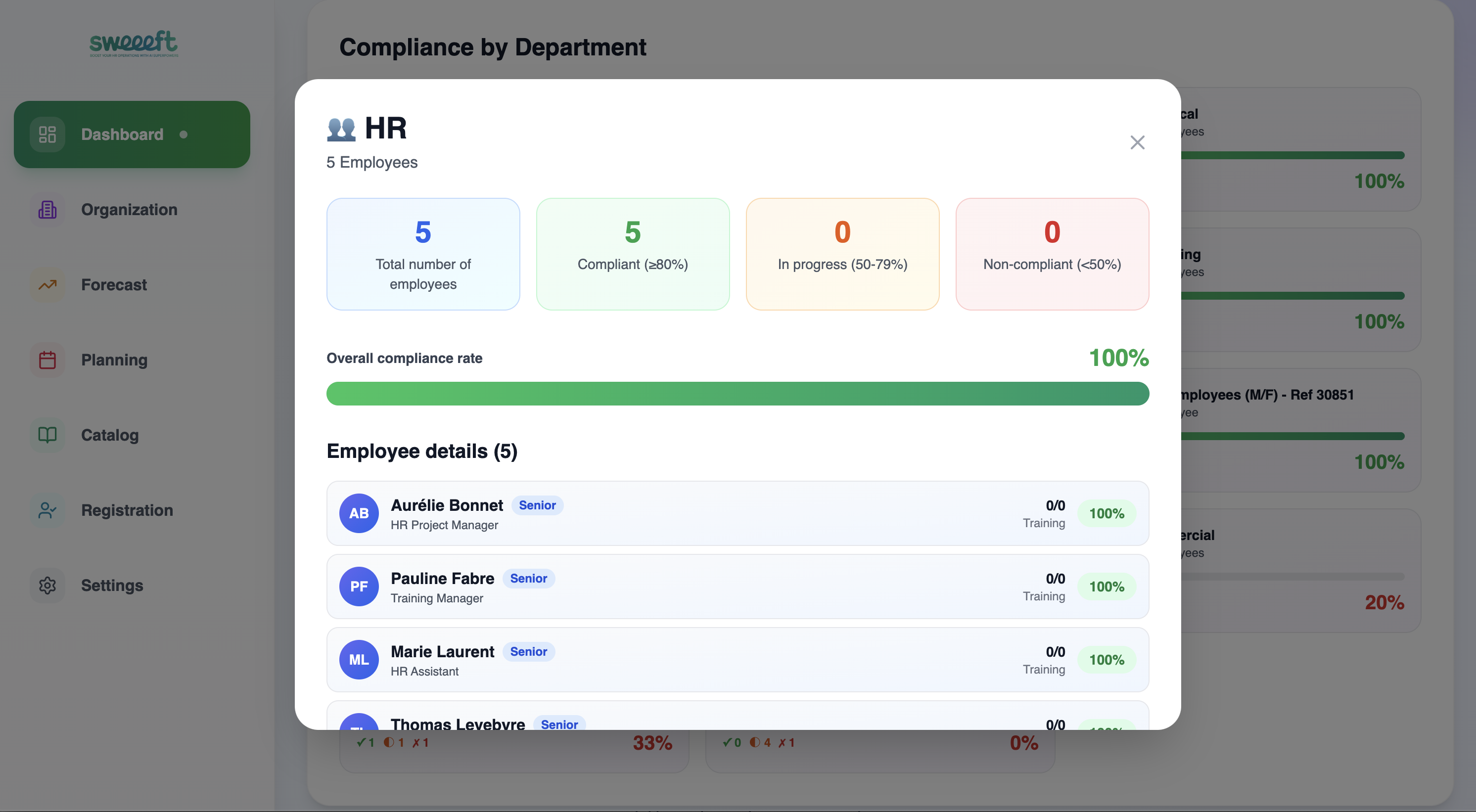Click the In progress (50-79%) card

click(x=842, y=254)
